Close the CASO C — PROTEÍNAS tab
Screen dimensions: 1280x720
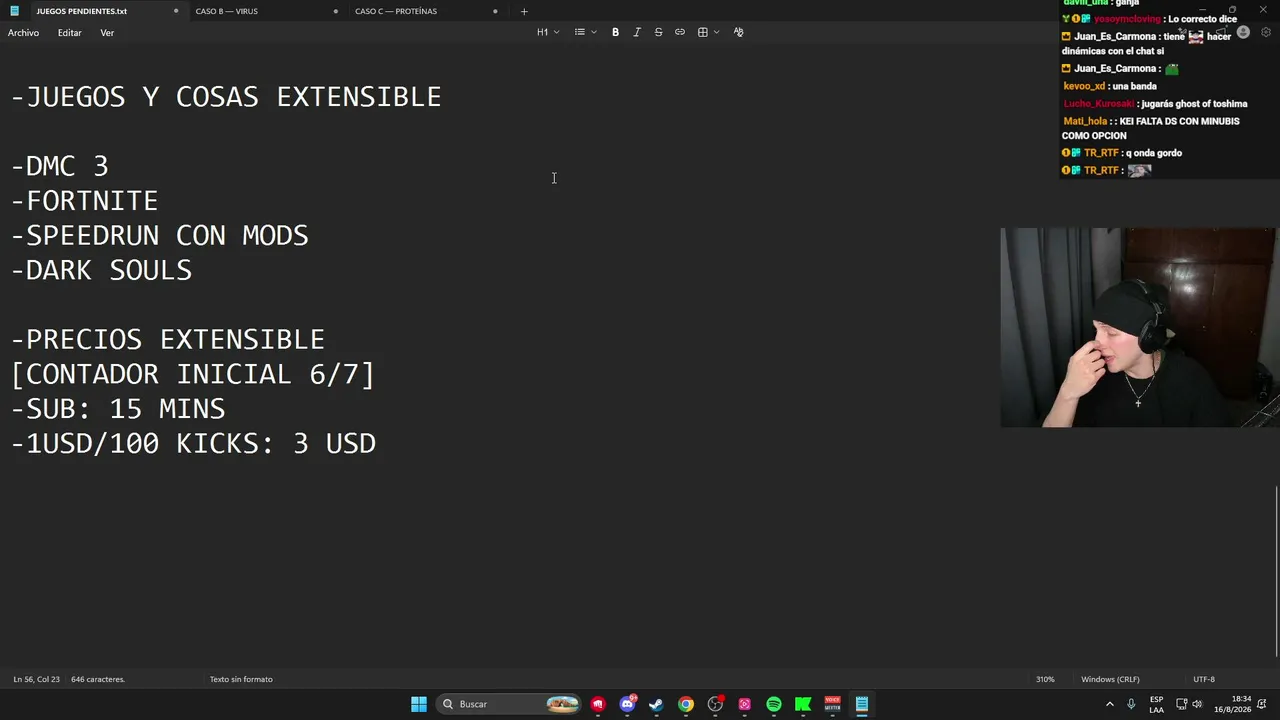495,11
